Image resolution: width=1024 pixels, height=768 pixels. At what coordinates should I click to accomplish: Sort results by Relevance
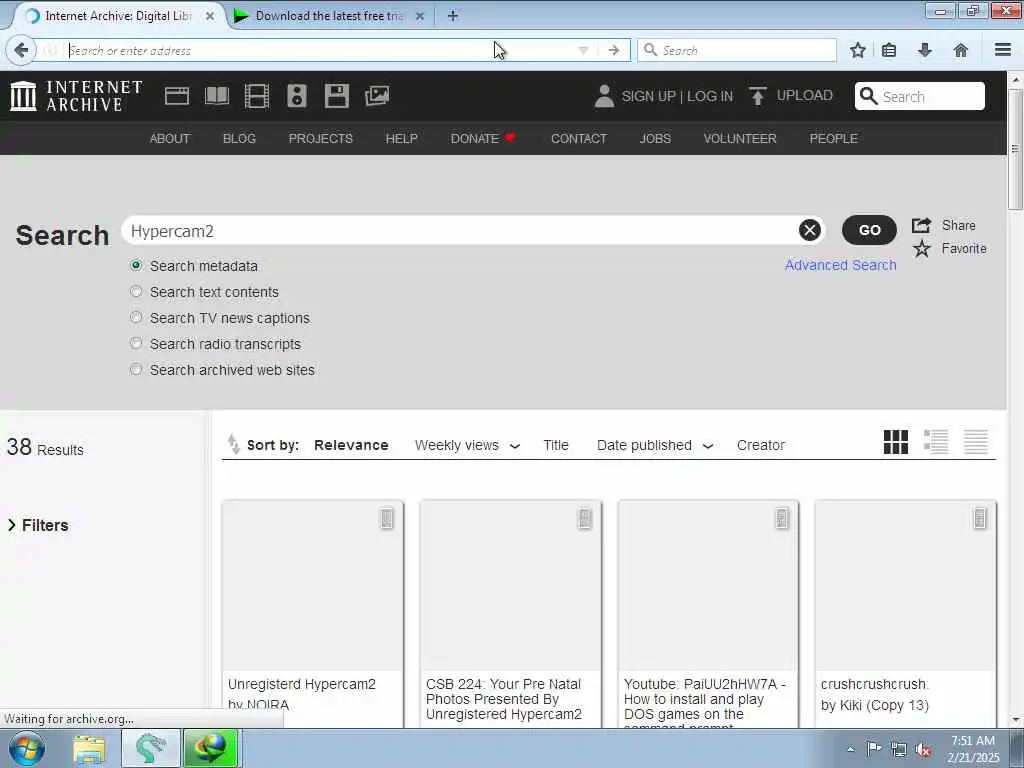click(351, 445)
